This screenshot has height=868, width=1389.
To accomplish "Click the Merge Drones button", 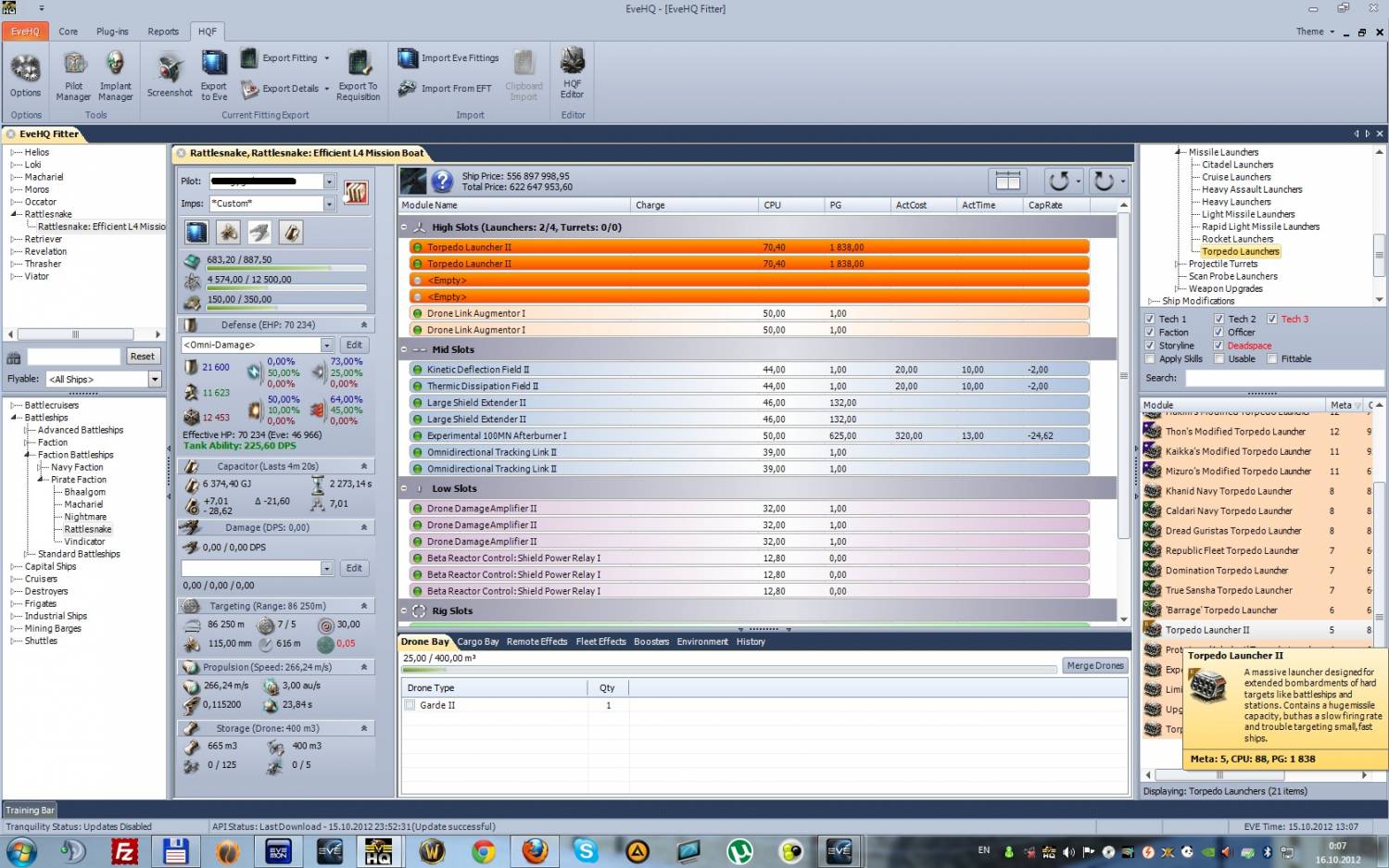I will 1095,665.
